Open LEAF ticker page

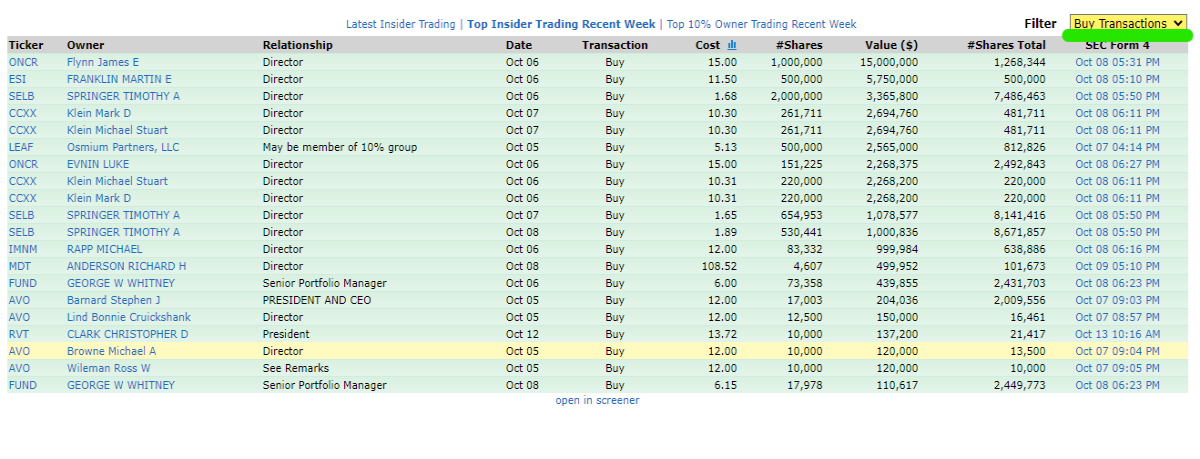click(21, 147)
